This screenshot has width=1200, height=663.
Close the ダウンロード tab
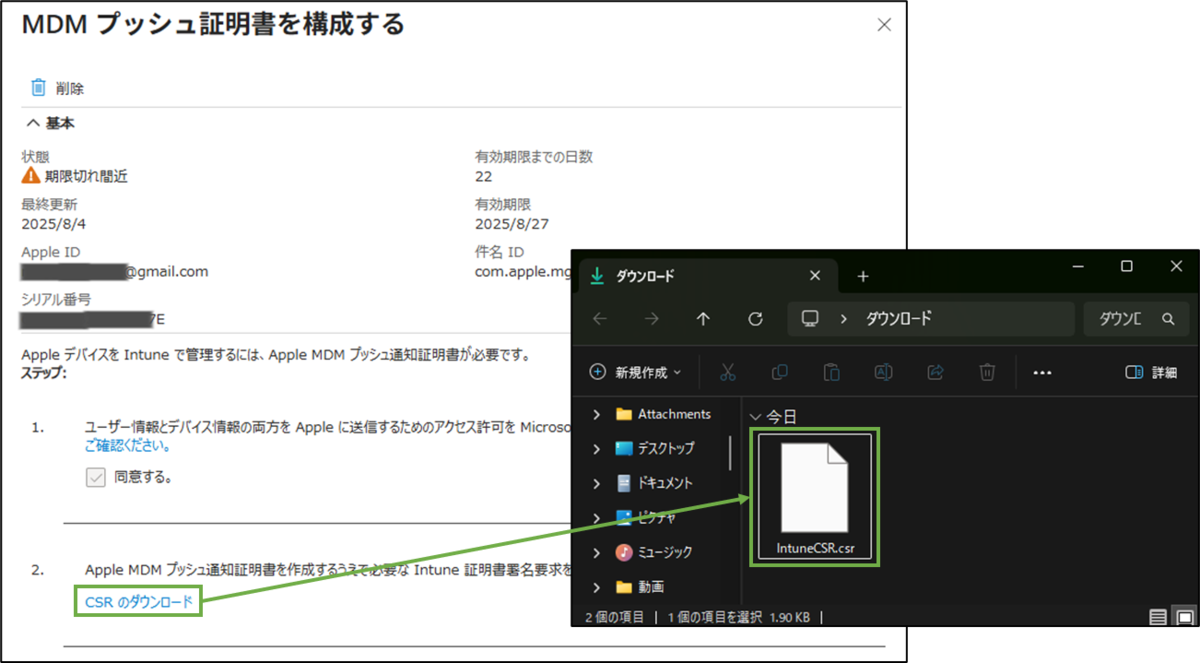pos(815,276)
